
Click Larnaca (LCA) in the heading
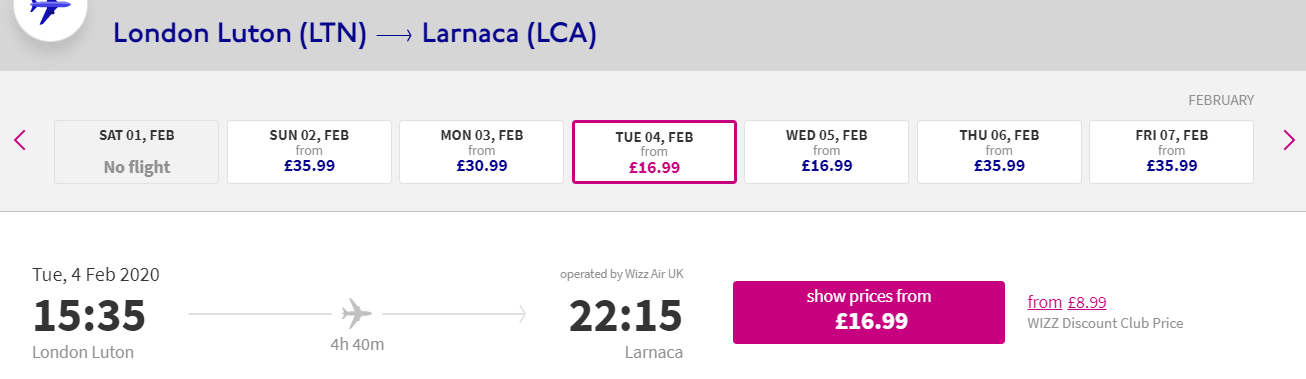pyautogui.click(x=509, y=34)
